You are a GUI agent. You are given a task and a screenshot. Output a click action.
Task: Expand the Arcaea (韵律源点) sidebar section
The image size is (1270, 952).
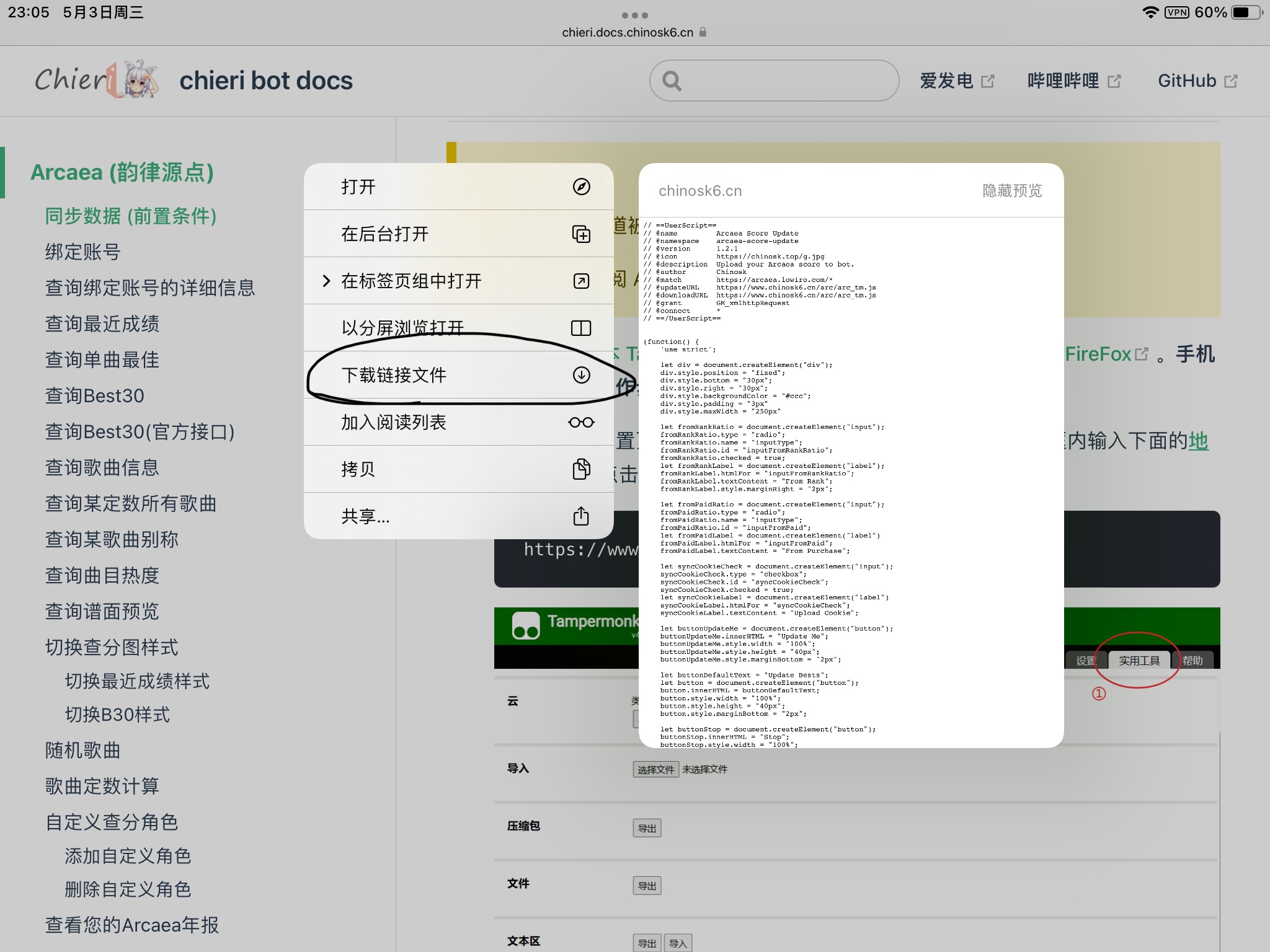click(122, 172)
